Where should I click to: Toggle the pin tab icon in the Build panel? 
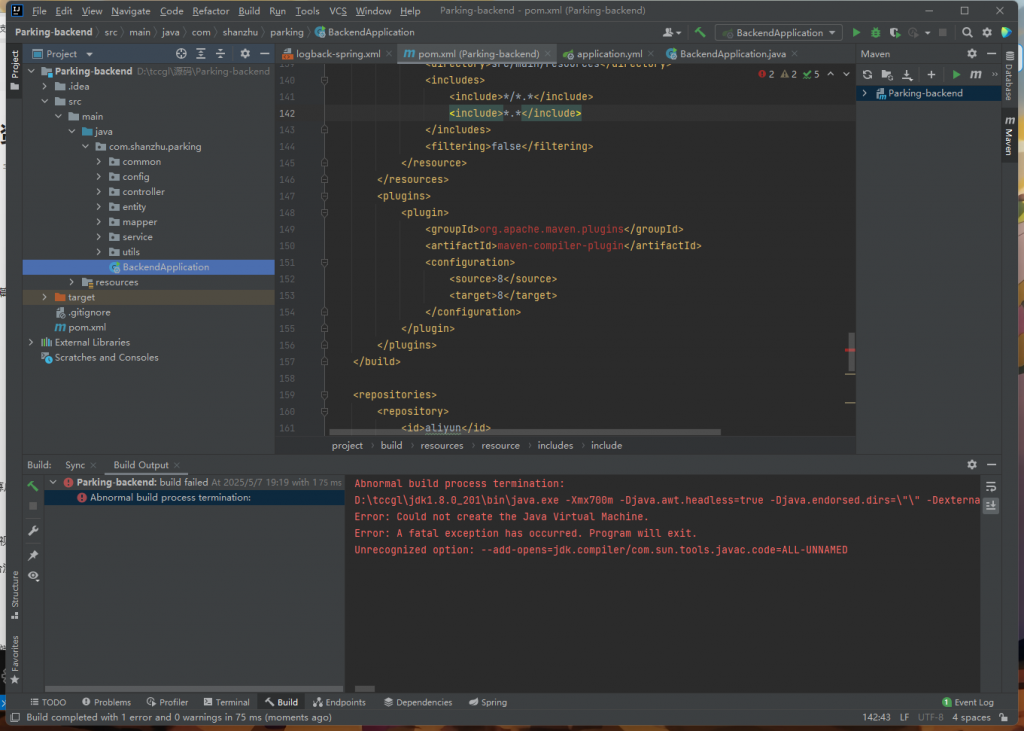point(32,555)
